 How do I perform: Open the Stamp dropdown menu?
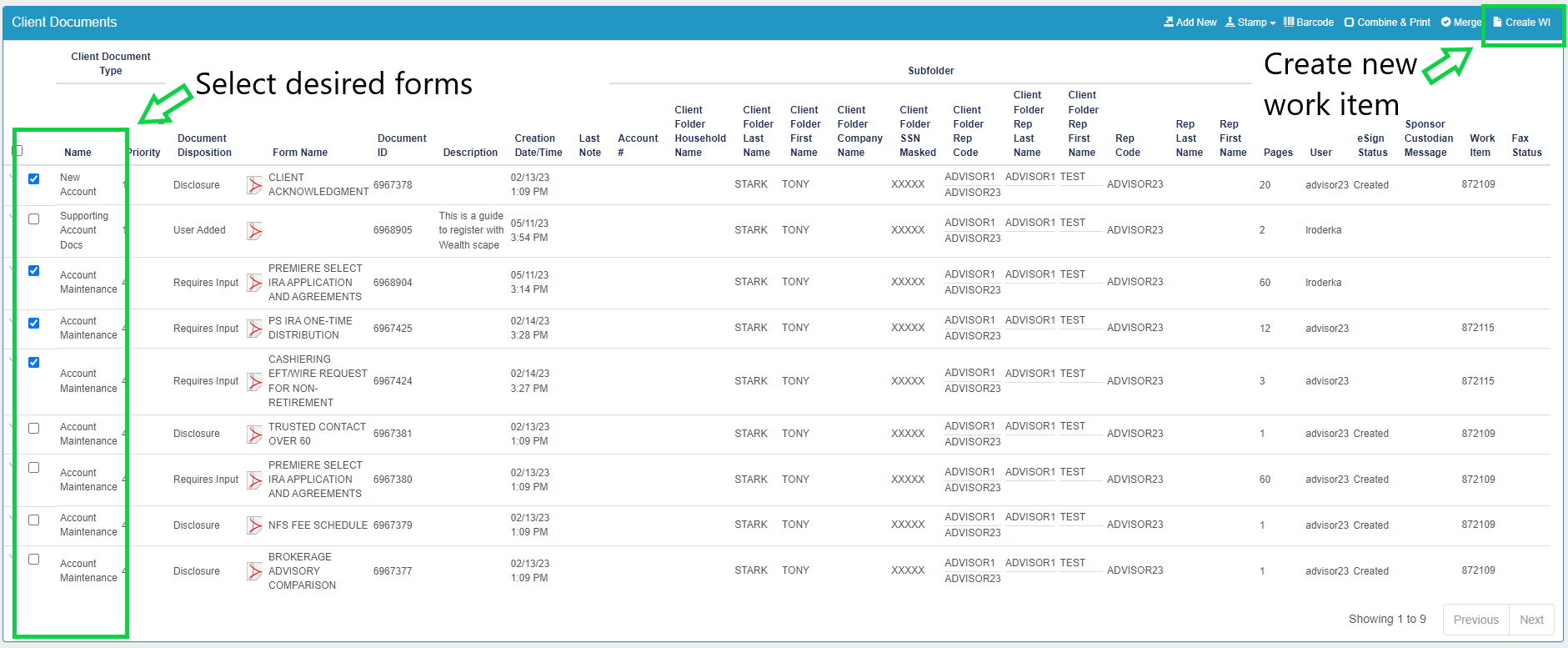tap(1250, 23)
